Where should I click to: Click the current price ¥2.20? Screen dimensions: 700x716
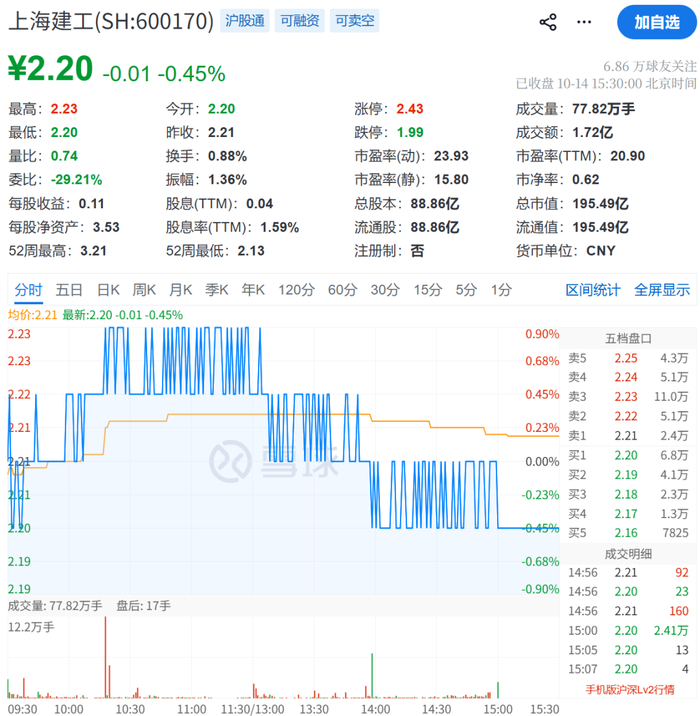(50, 68)
